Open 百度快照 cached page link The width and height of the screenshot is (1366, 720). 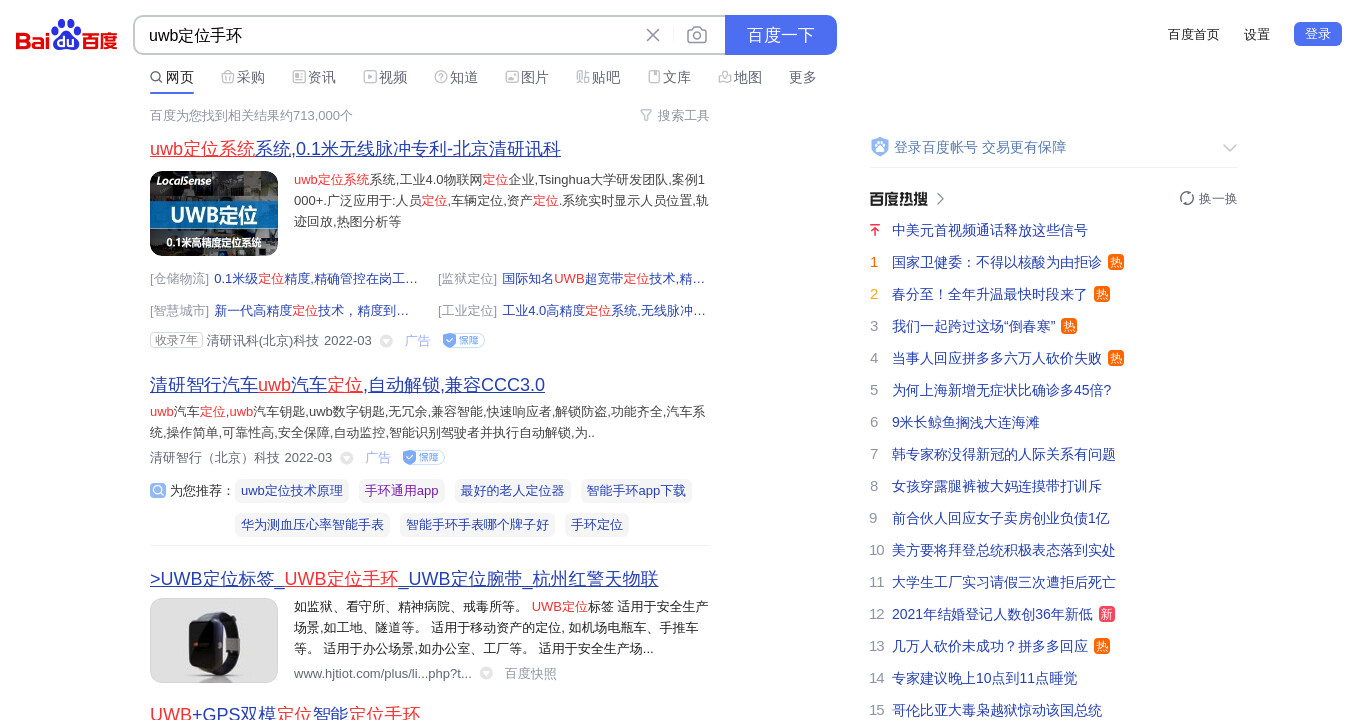[x=530, y=674]
